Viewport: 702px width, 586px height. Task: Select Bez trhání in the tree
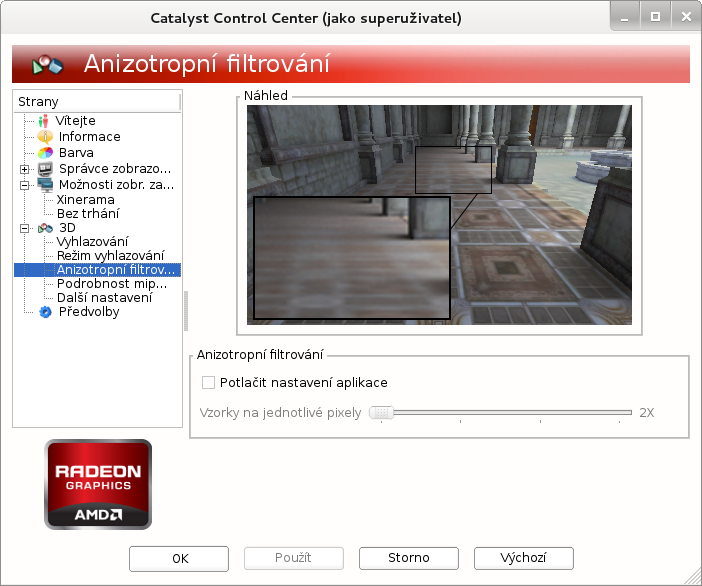click(x=88, y=214)
